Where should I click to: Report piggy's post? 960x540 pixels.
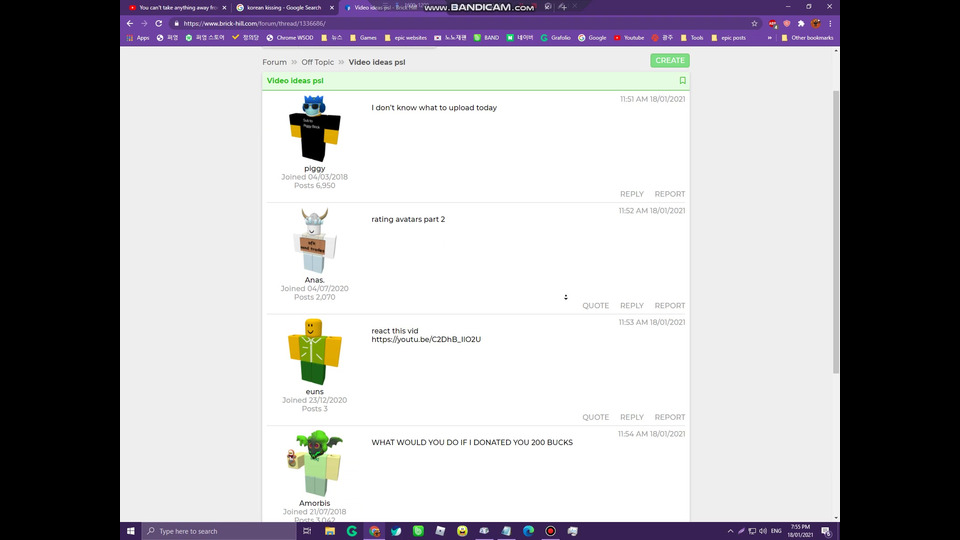pos(669,194)
